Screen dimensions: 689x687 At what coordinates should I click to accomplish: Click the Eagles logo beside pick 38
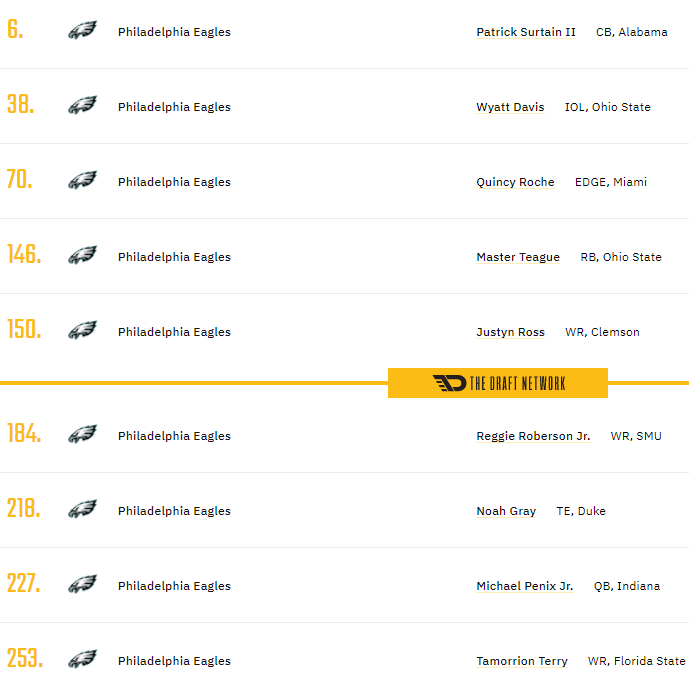(82, 106)
